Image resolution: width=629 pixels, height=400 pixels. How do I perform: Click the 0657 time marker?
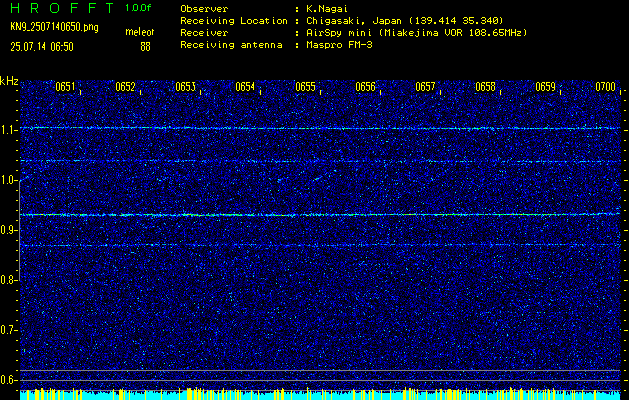[425, 87]
